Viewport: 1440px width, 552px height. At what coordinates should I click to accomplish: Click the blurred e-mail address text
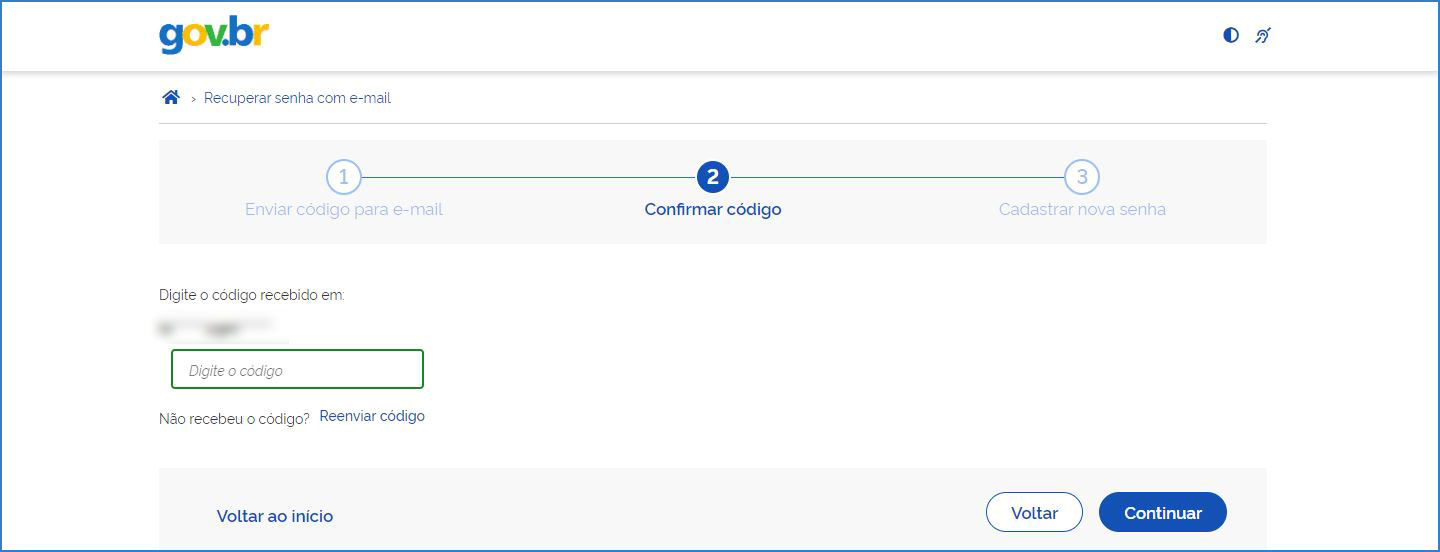[x=215, y=326]
